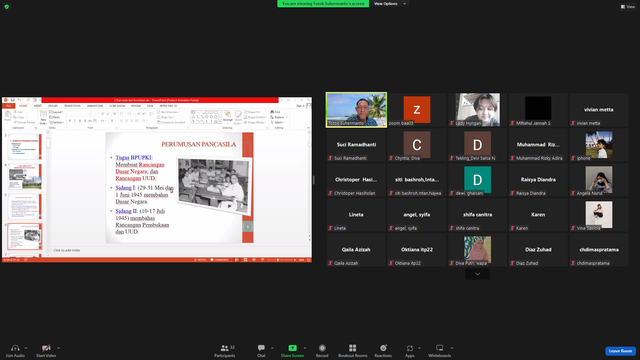Open the FILE tab in PowerPoint
640x360 pixels.
click(8, 106)
